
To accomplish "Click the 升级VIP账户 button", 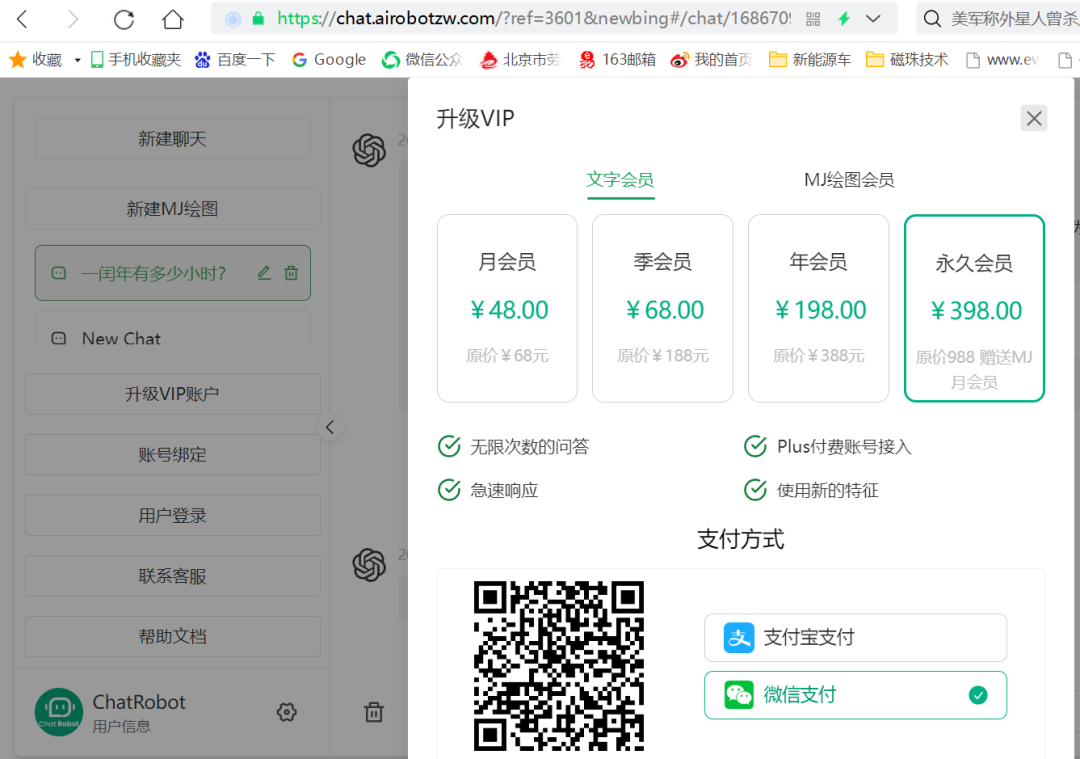I will point(172,394).
